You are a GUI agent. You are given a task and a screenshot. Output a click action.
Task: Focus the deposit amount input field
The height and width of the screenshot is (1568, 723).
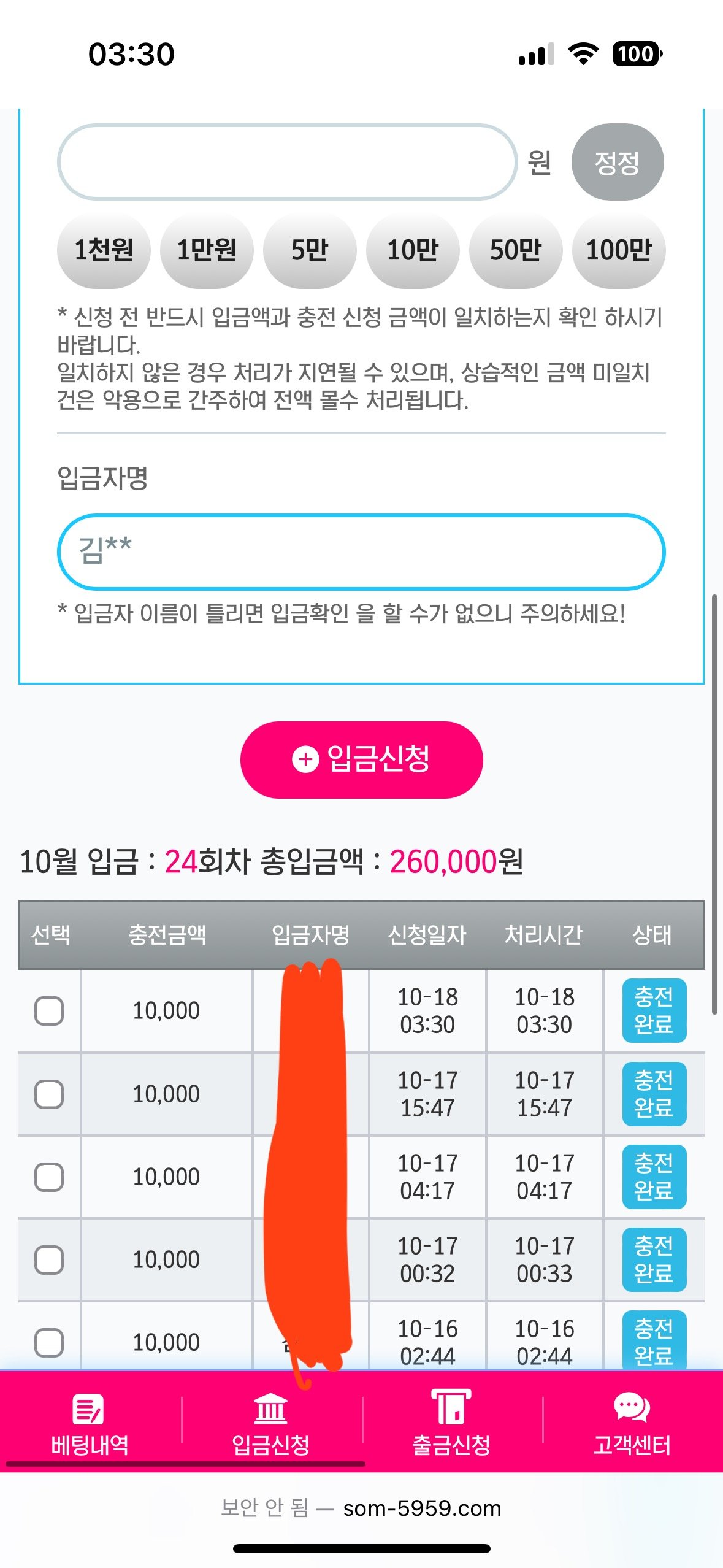(287, 163)
